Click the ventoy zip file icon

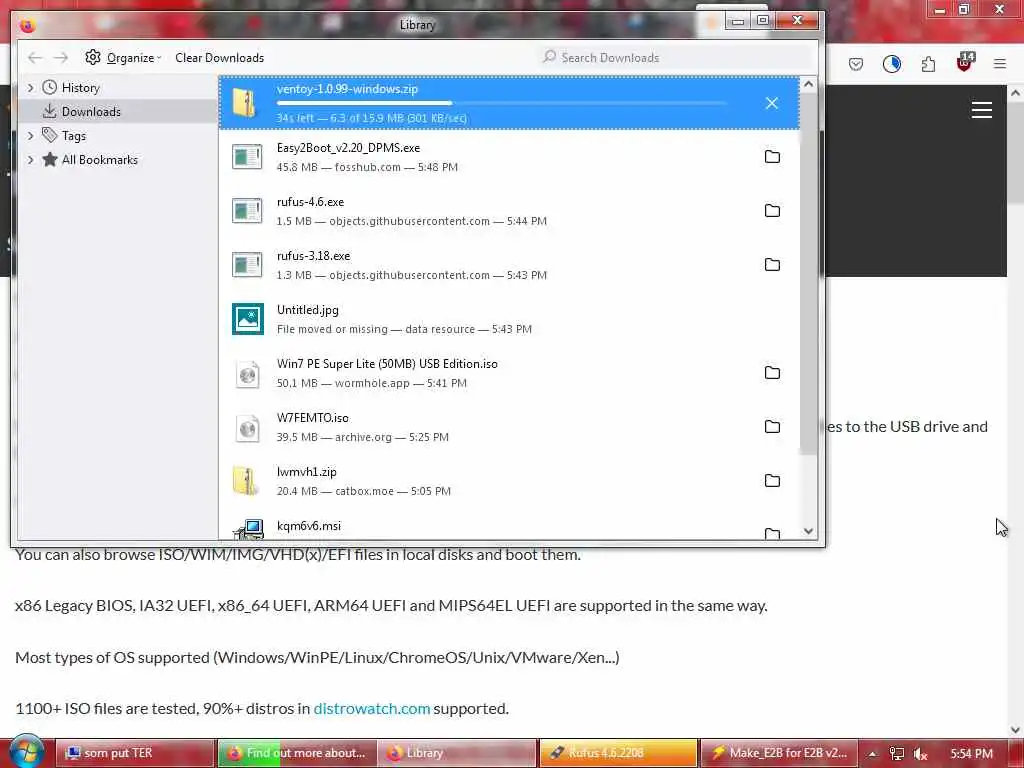247,103
